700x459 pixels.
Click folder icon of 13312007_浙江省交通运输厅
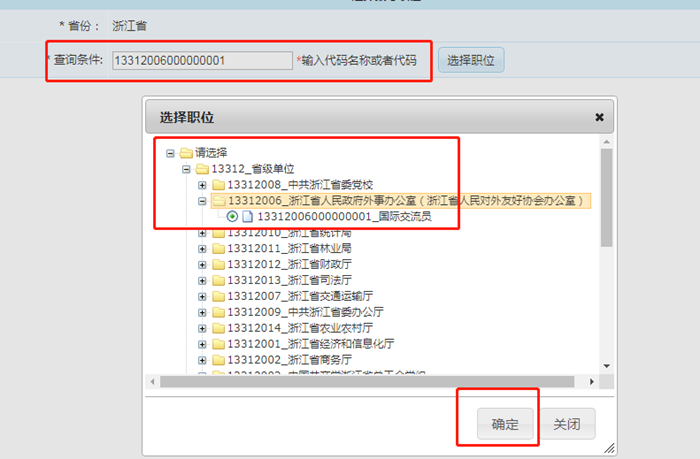tap(218, 296)
